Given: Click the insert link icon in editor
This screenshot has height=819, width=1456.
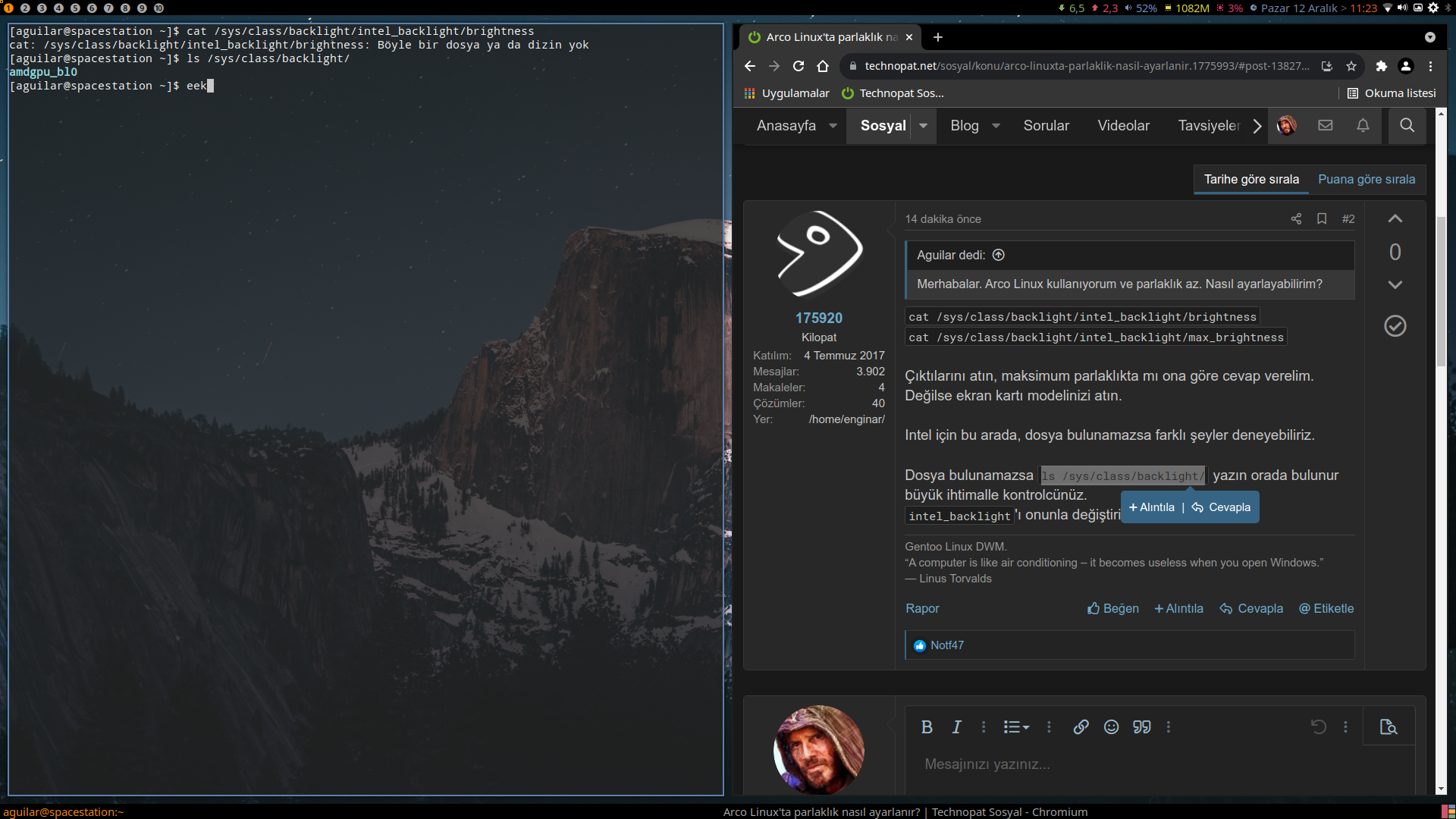Looking at the screenshot, I should pyautogui.click(x=1081, y=726).
